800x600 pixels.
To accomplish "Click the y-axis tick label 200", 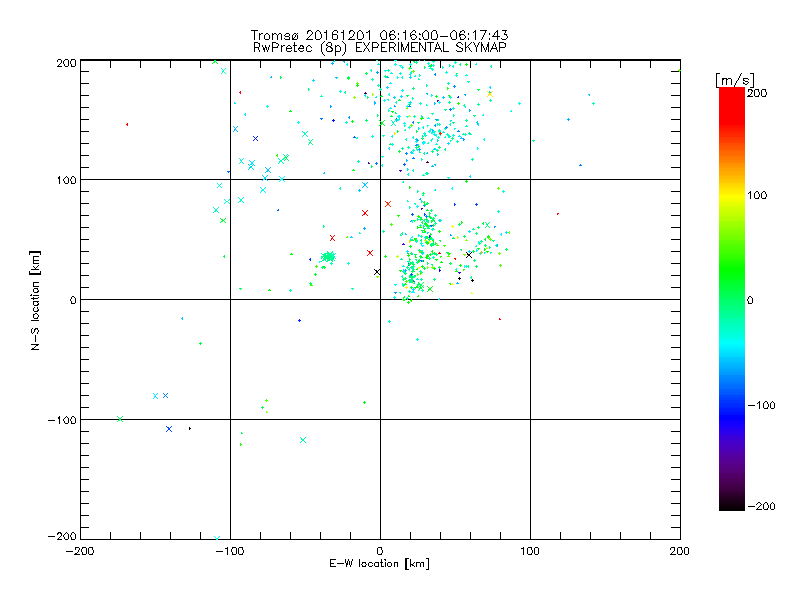I will (66, 63).
